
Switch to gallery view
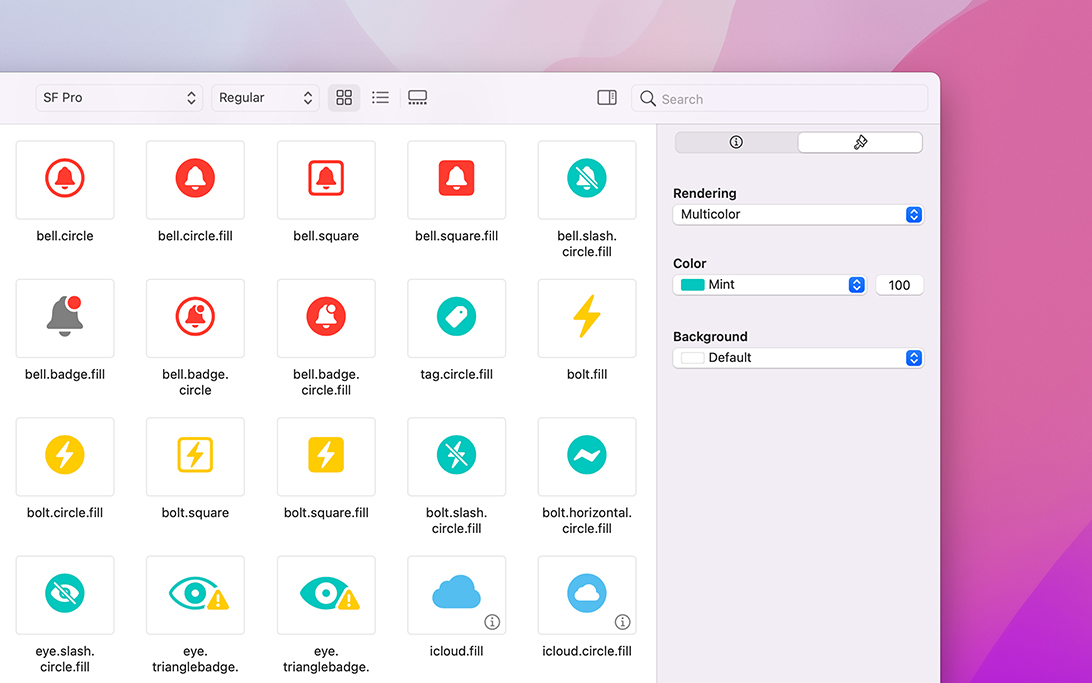418,97
